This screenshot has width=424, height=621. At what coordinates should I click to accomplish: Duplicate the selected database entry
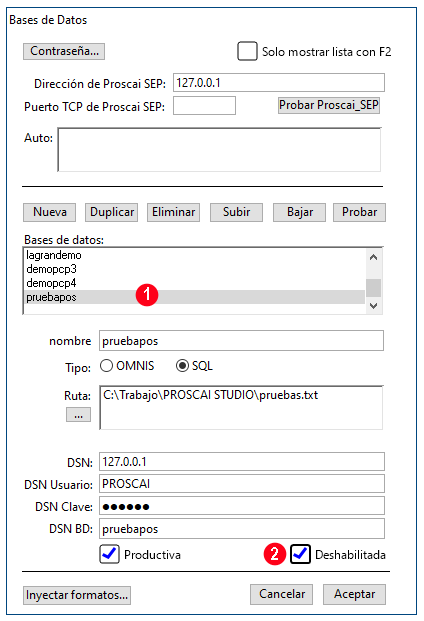click(112, 212)
